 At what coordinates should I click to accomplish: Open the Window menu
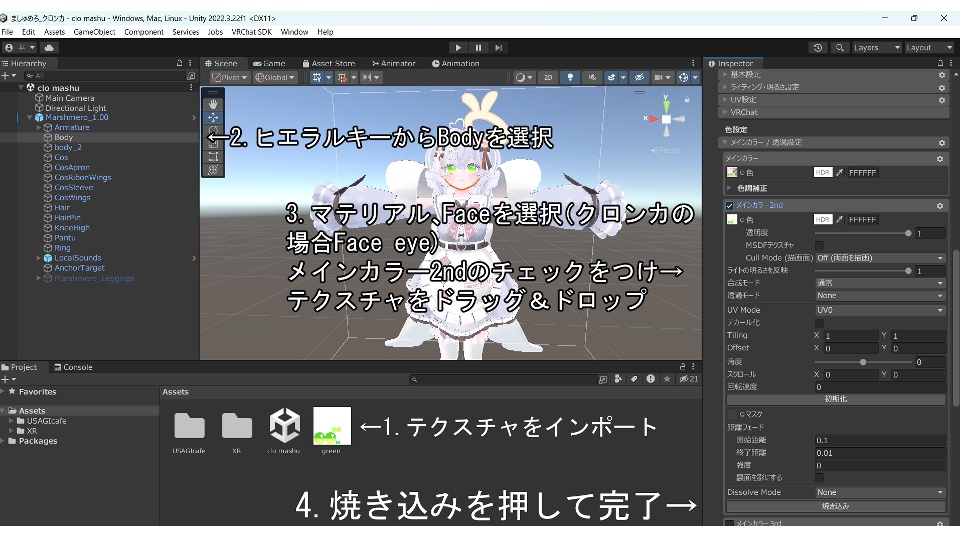click(x=294, y=32)
